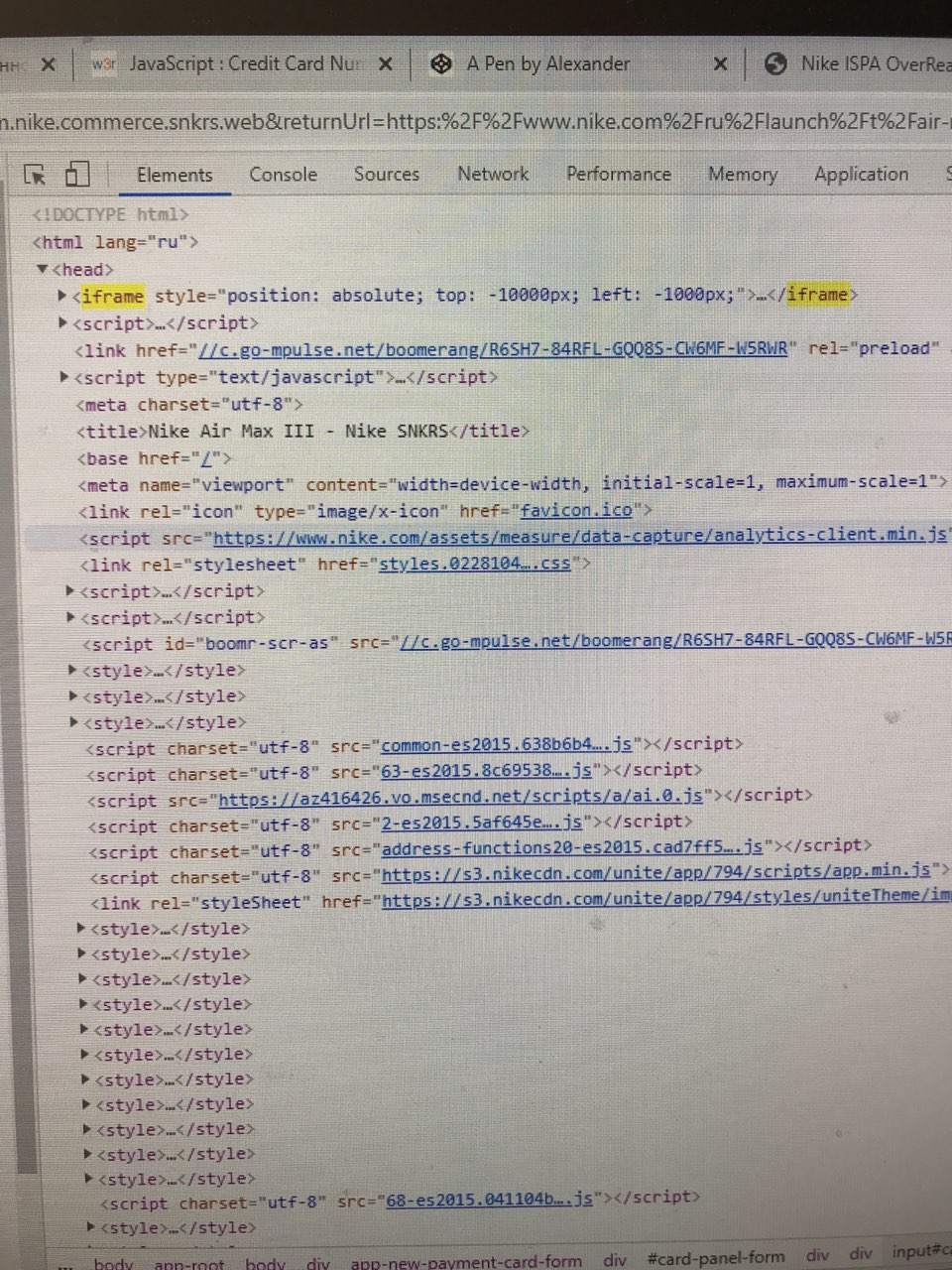Image resolution: width=952 pixels, height=1270 pixels.
Task: Expand the script type="text/javascript" node
Action: [x=64, y=377]
